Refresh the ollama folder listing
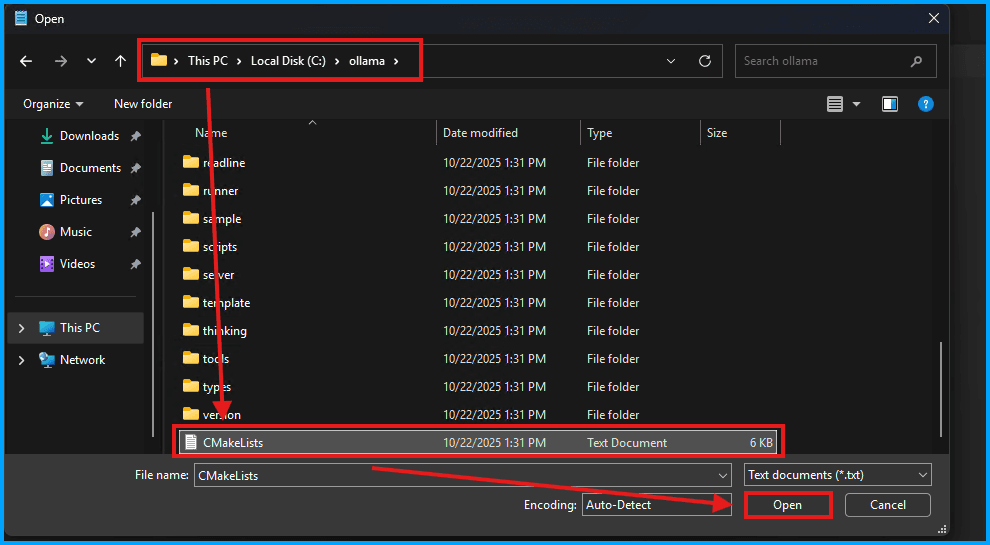 coord(705,61)
